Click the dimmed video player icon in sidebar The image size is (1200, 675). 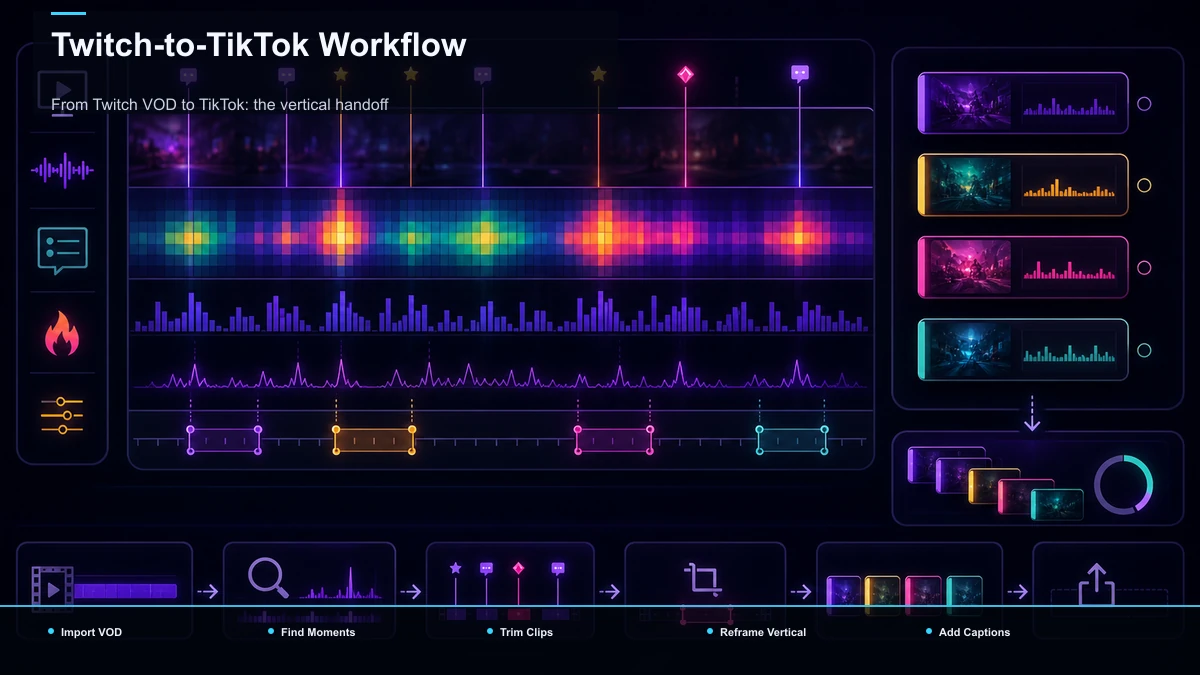[62, 93]
